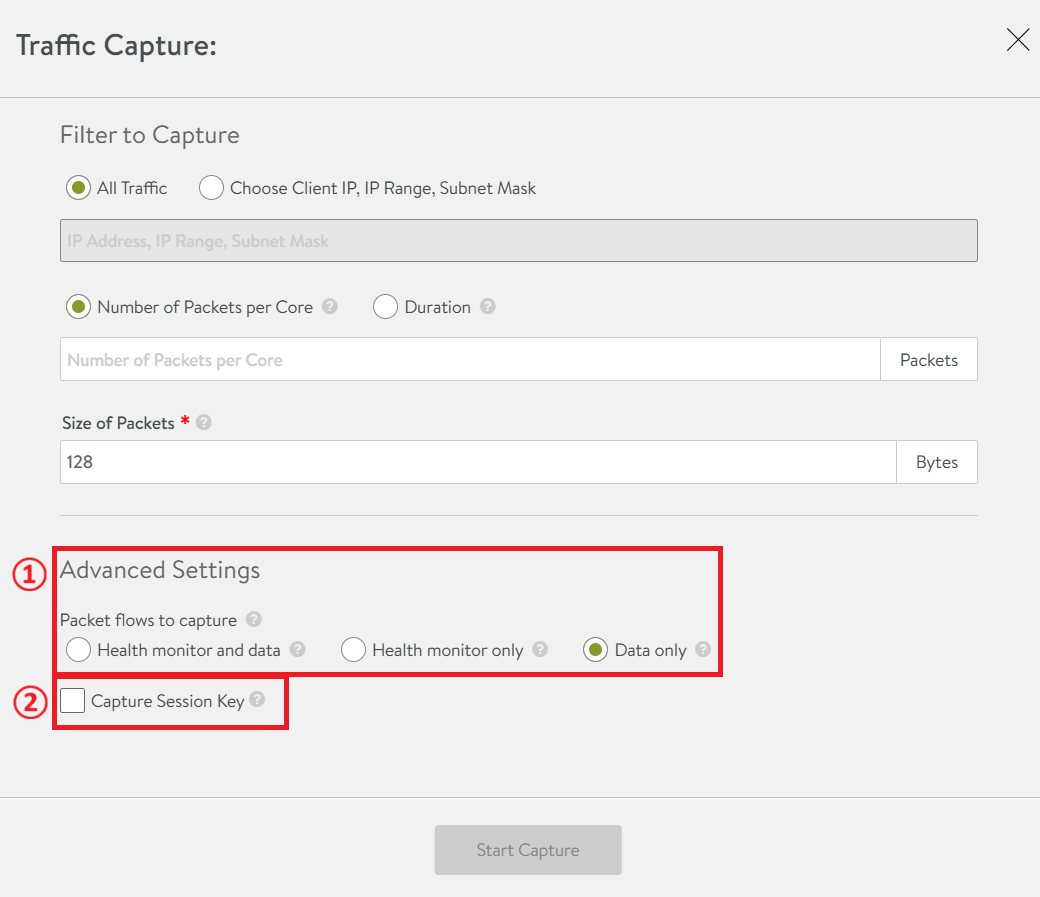Click help icon next to Number of Packets per Core

[x=330, y=307]
